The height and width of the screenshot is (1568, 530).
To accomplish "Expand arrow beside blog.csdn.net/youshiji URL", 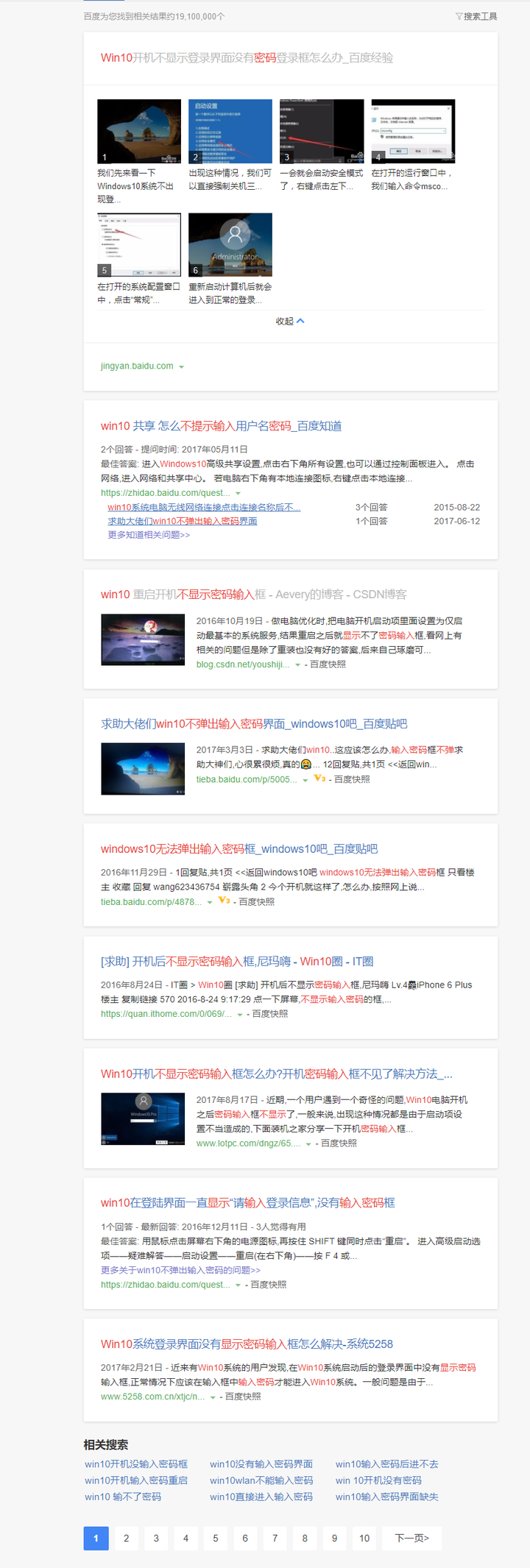I will (x=297, y=665).
